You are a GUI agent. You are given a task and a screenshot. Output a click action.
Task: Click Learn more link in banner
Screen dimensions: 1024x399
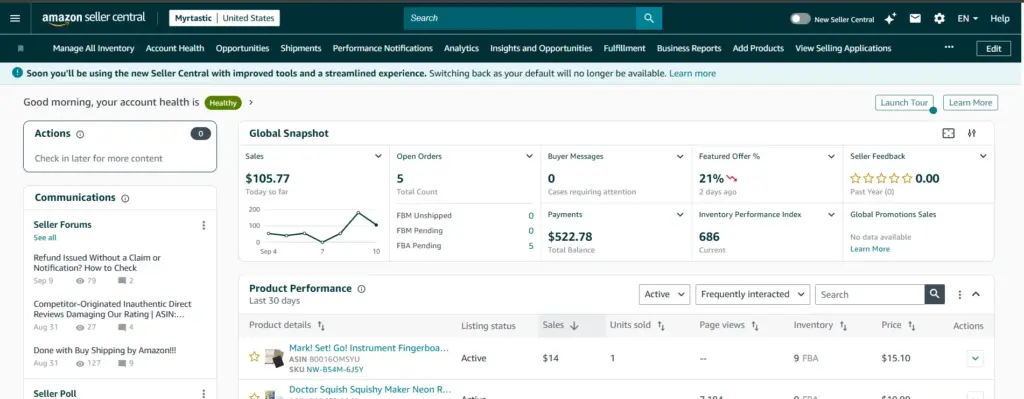point(692,74)
